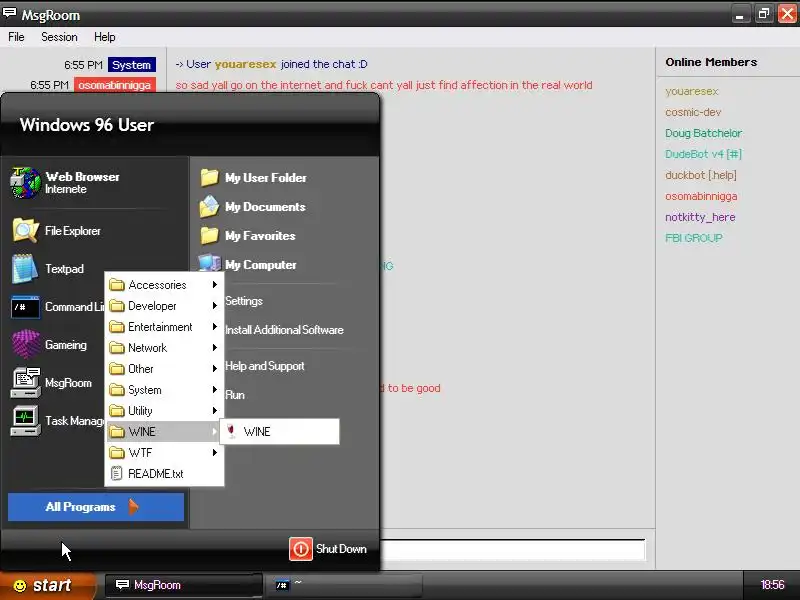Click the smiley start button
Screen dimensions: 800x600
coord(47,585)
